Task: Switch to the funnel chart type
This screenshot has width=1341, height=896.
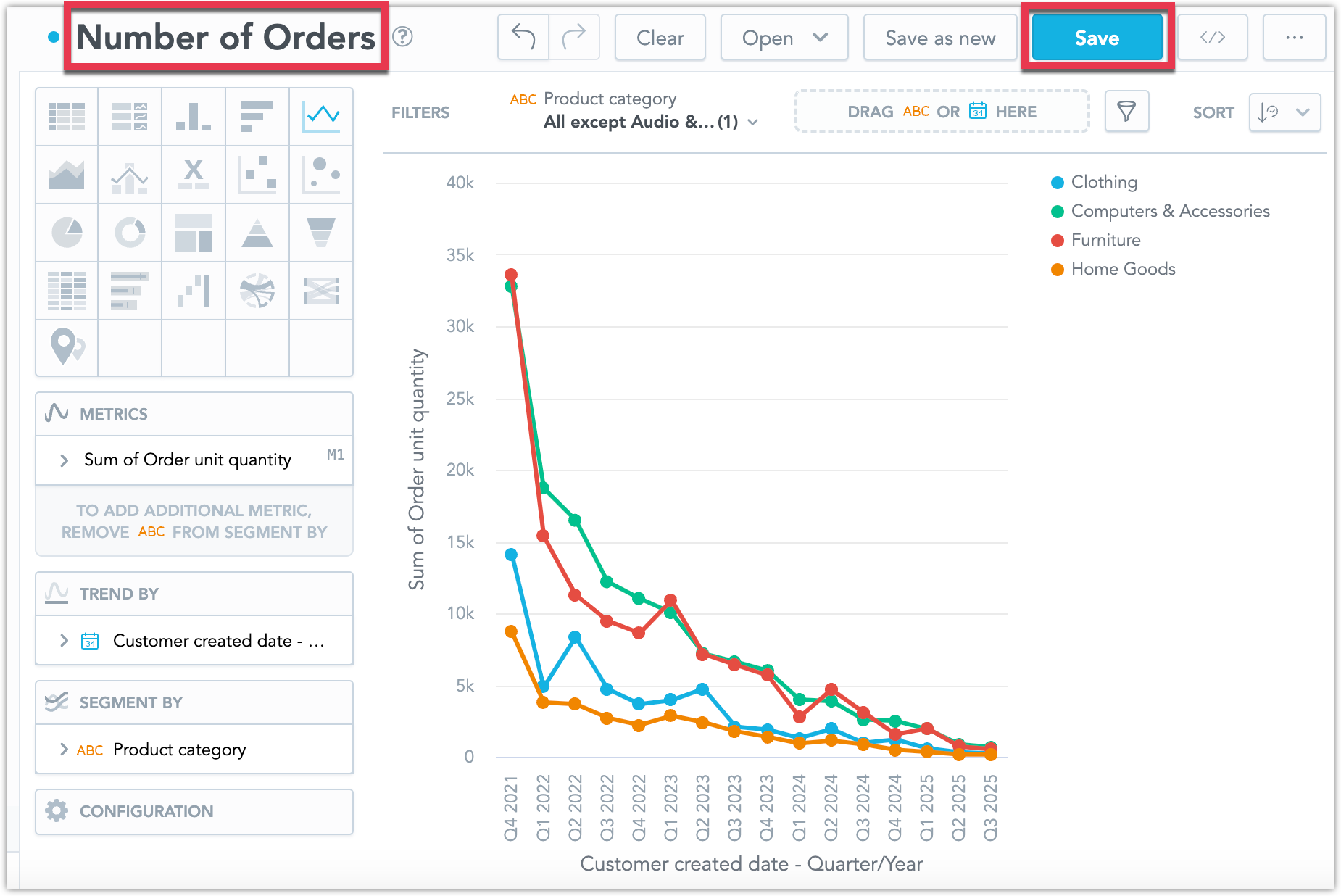Action: [x=321, y=232]
